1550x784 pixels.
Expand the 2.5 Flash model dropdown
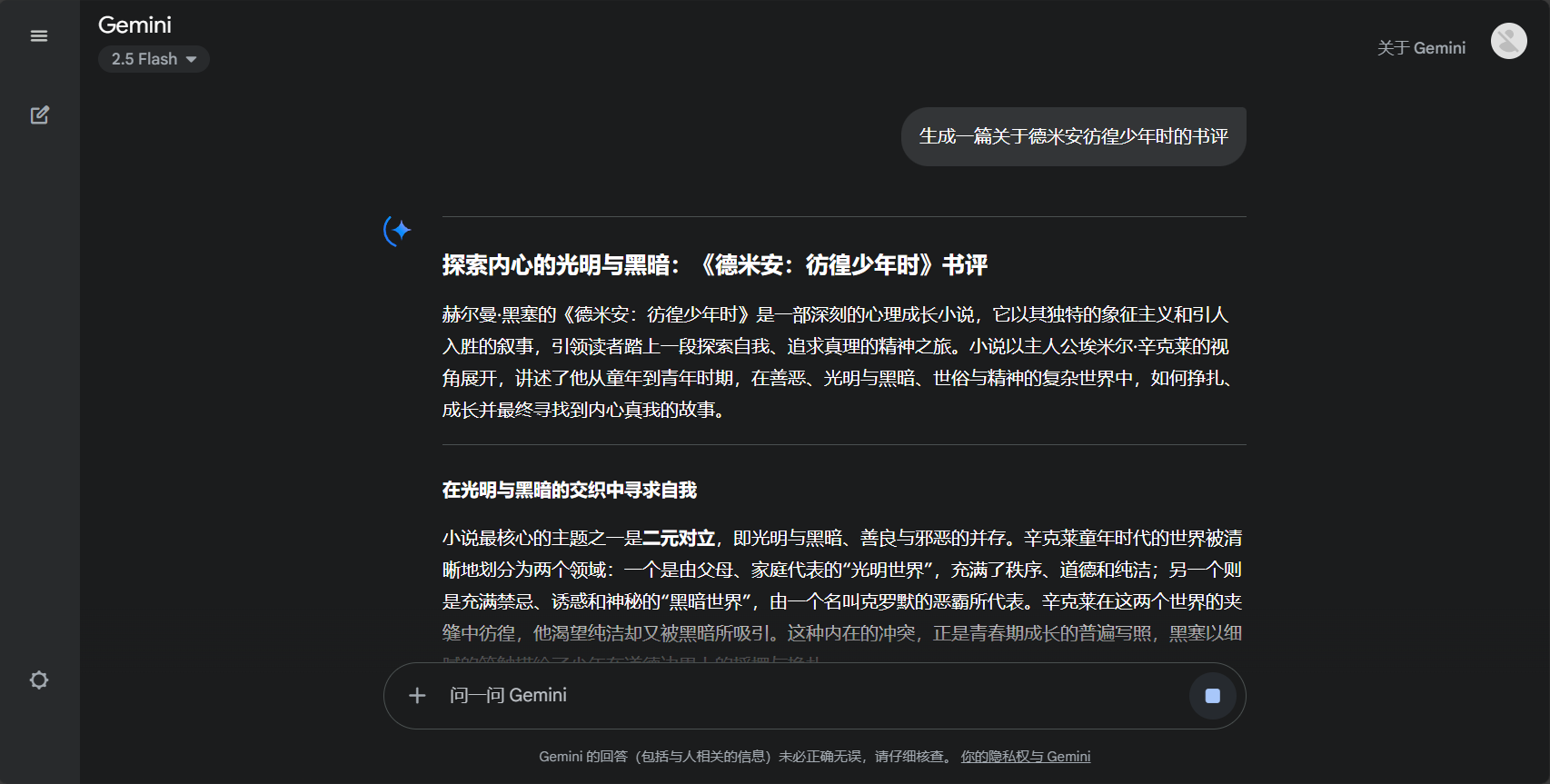point(154,59)
